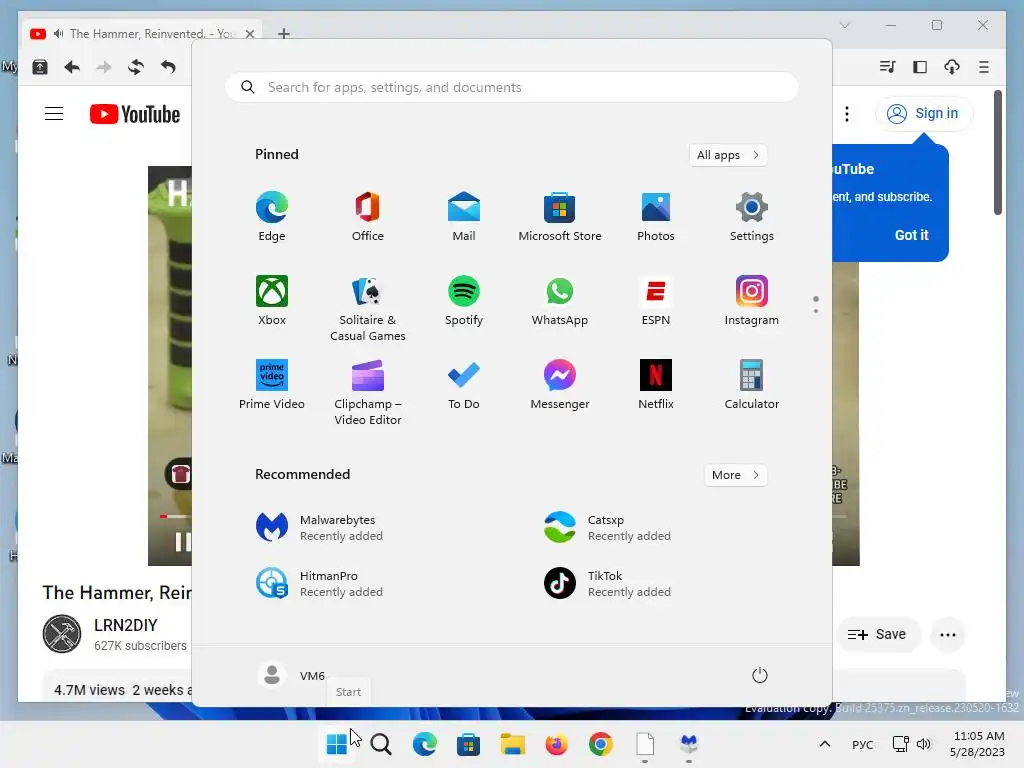Image resolution: width=1024 pixels, height=768 pixels.
Task: Open Edge from pinned apps
Action: pyautogui.click(x=272, y=217)
